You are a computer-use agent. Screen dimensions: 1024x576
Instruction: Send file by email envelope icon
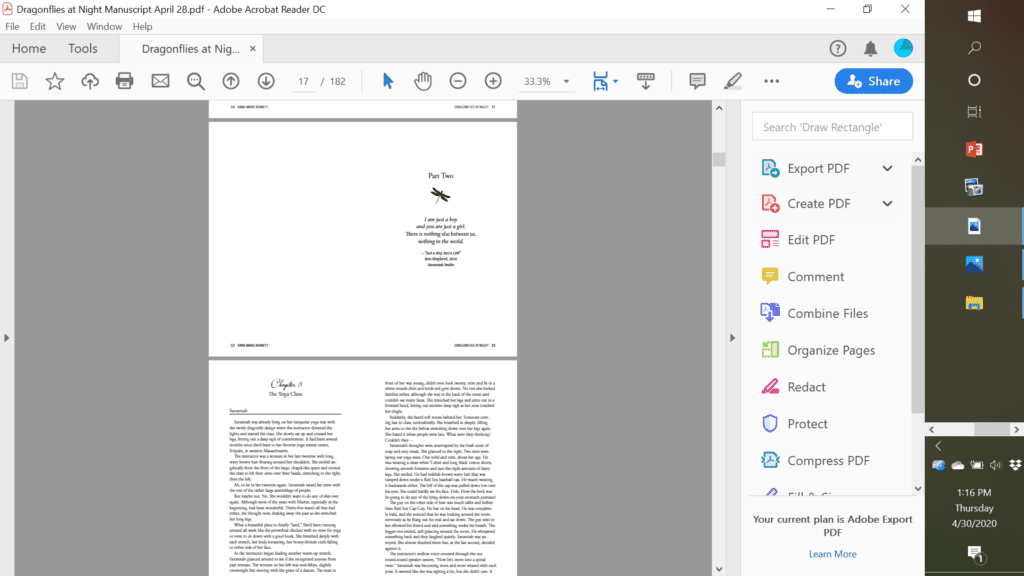click(x=160, y=81)
